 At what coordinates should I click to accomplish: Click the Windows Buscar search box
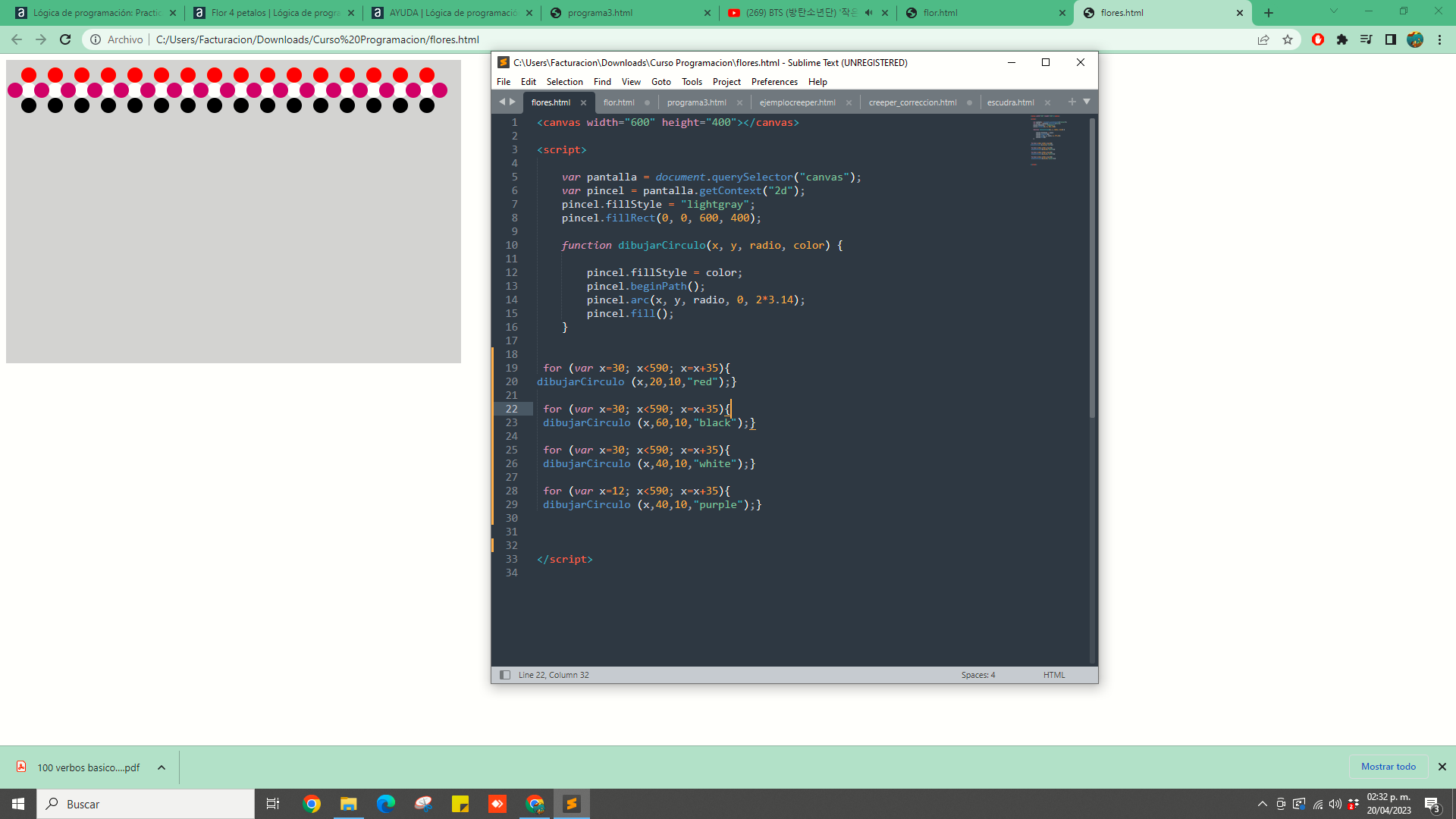coord(146,804)
